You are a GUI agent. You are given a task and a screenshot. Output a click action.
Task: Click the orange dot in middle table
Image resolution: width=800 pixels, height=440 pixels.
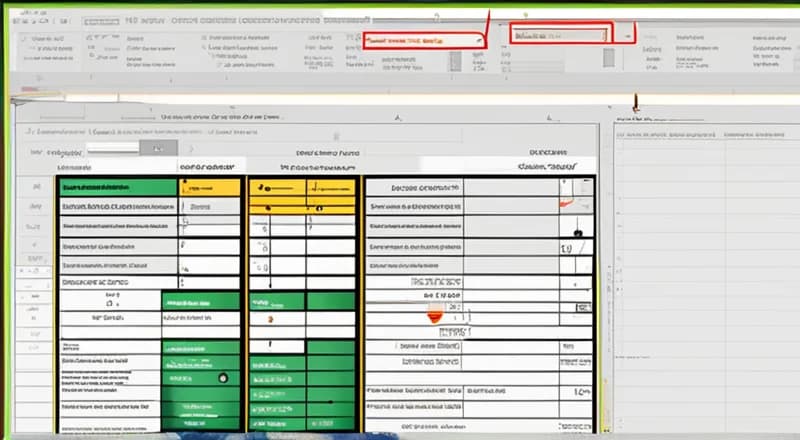click(x=269, y=319)
